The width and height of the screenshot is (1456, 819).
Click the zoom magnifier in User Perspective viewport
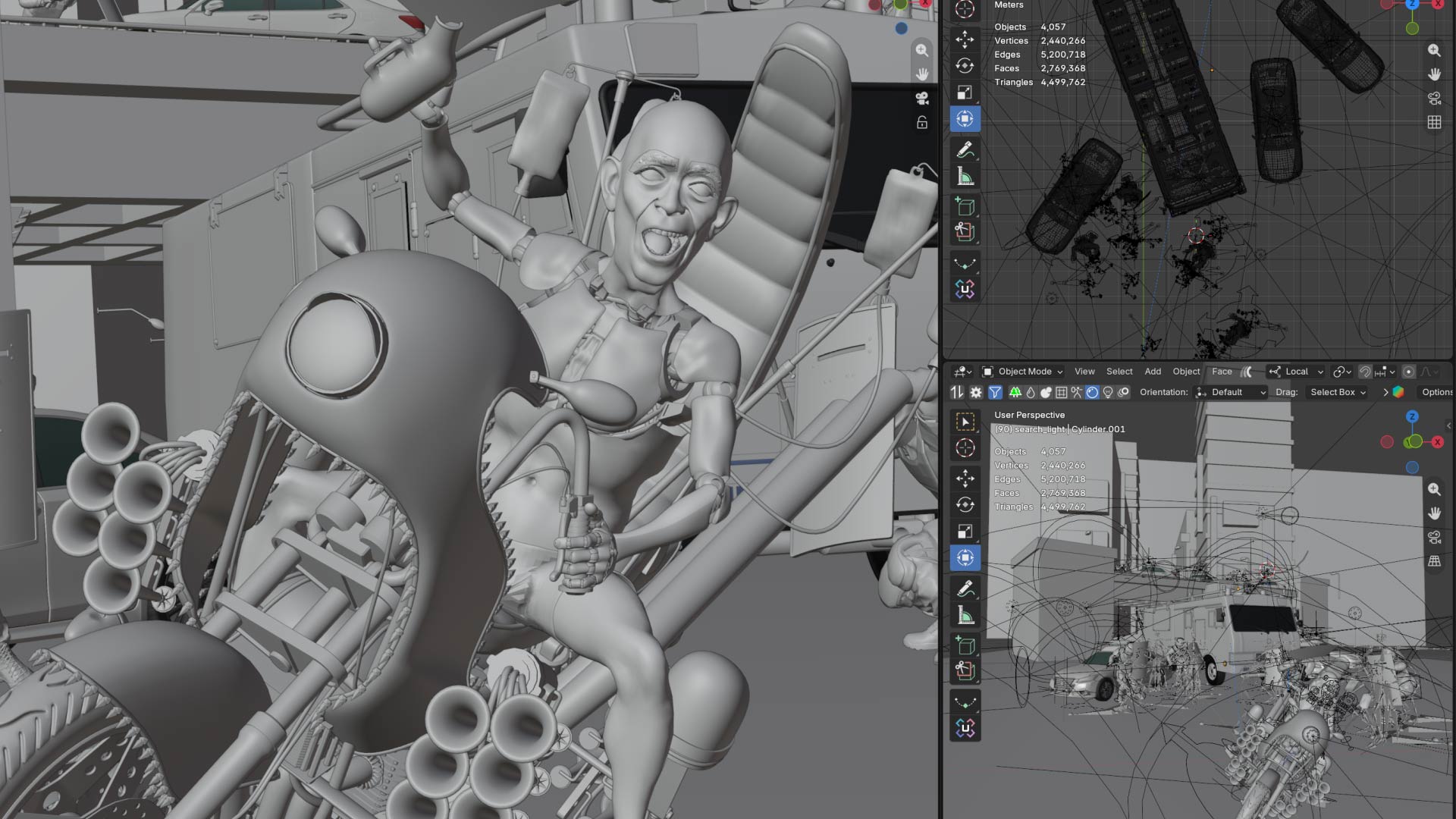click(1434, 489)
